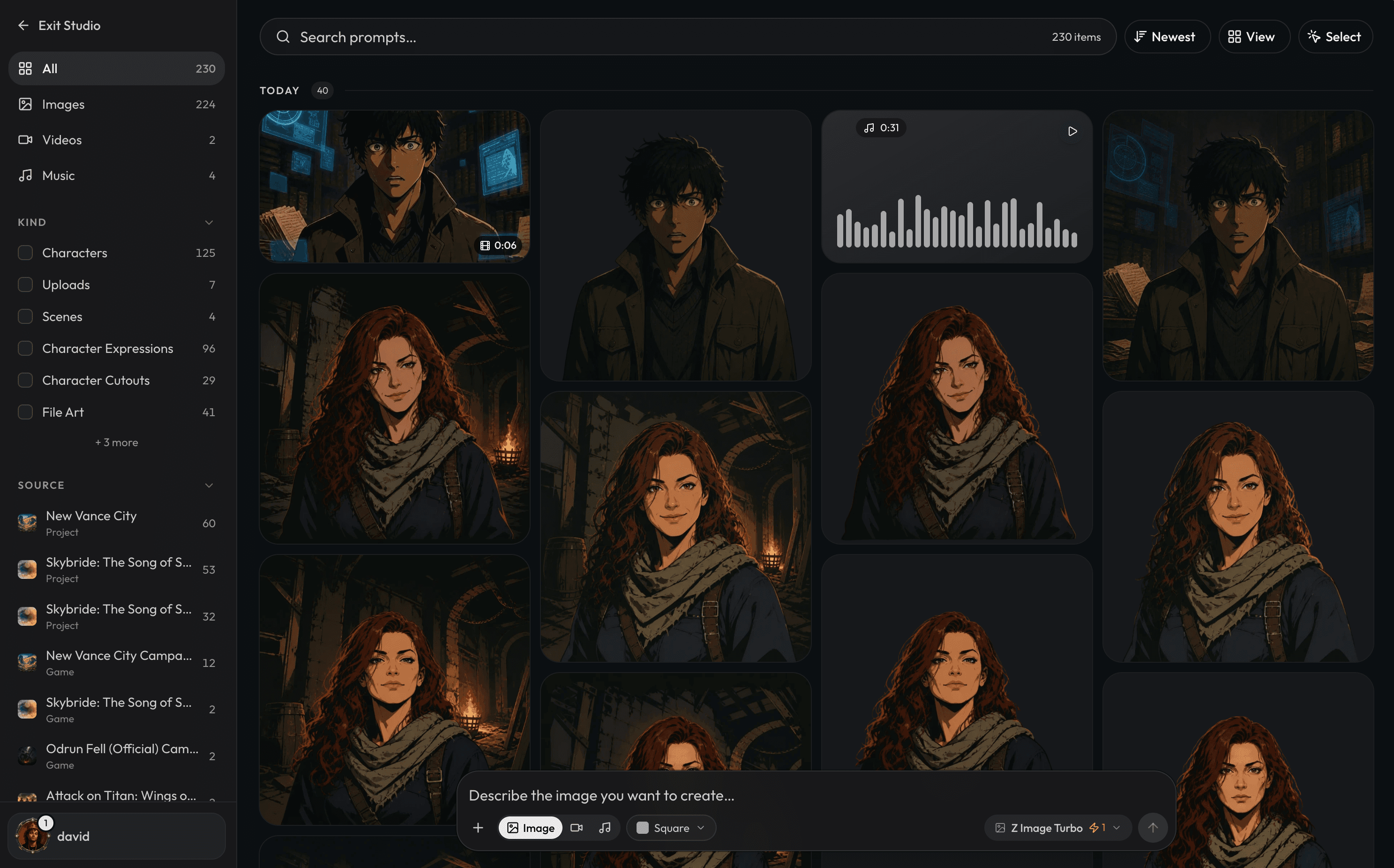
Task: Click the New Vance City project icon
Action: point(27,523)
